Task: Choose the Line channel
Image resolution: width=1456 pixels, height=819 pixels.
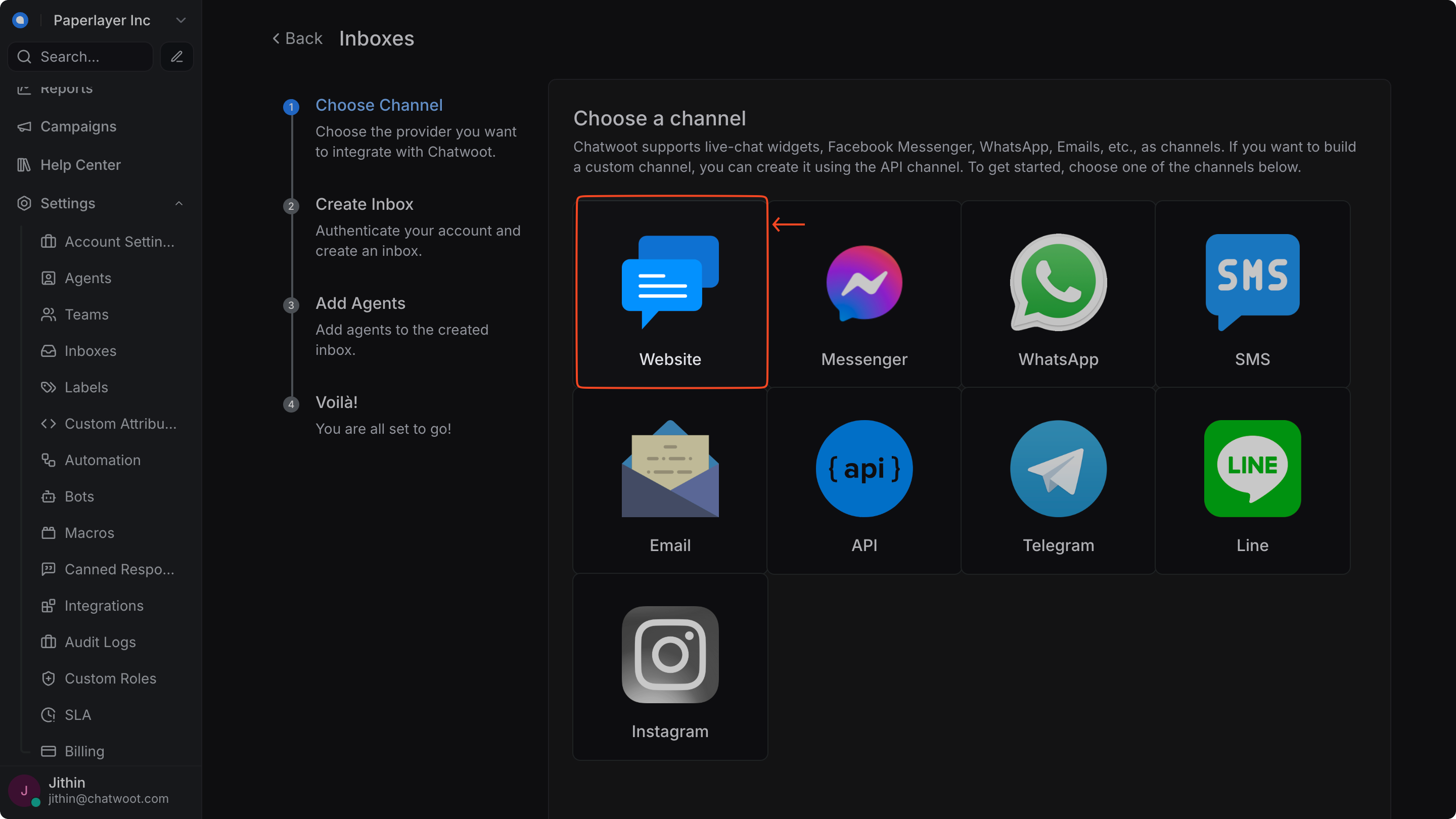Action: (1253, 480)
